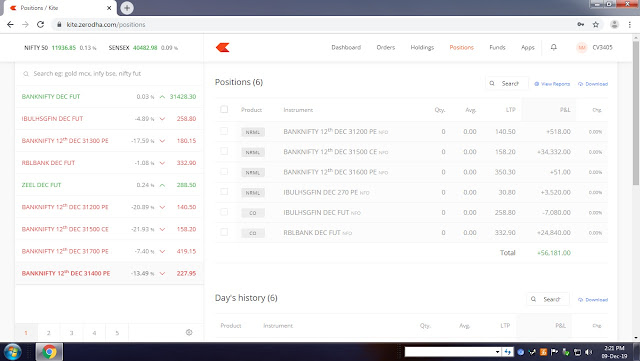640x361 pixels.
Task: Switch to marketwatch page 3
Action: [71, 333]
